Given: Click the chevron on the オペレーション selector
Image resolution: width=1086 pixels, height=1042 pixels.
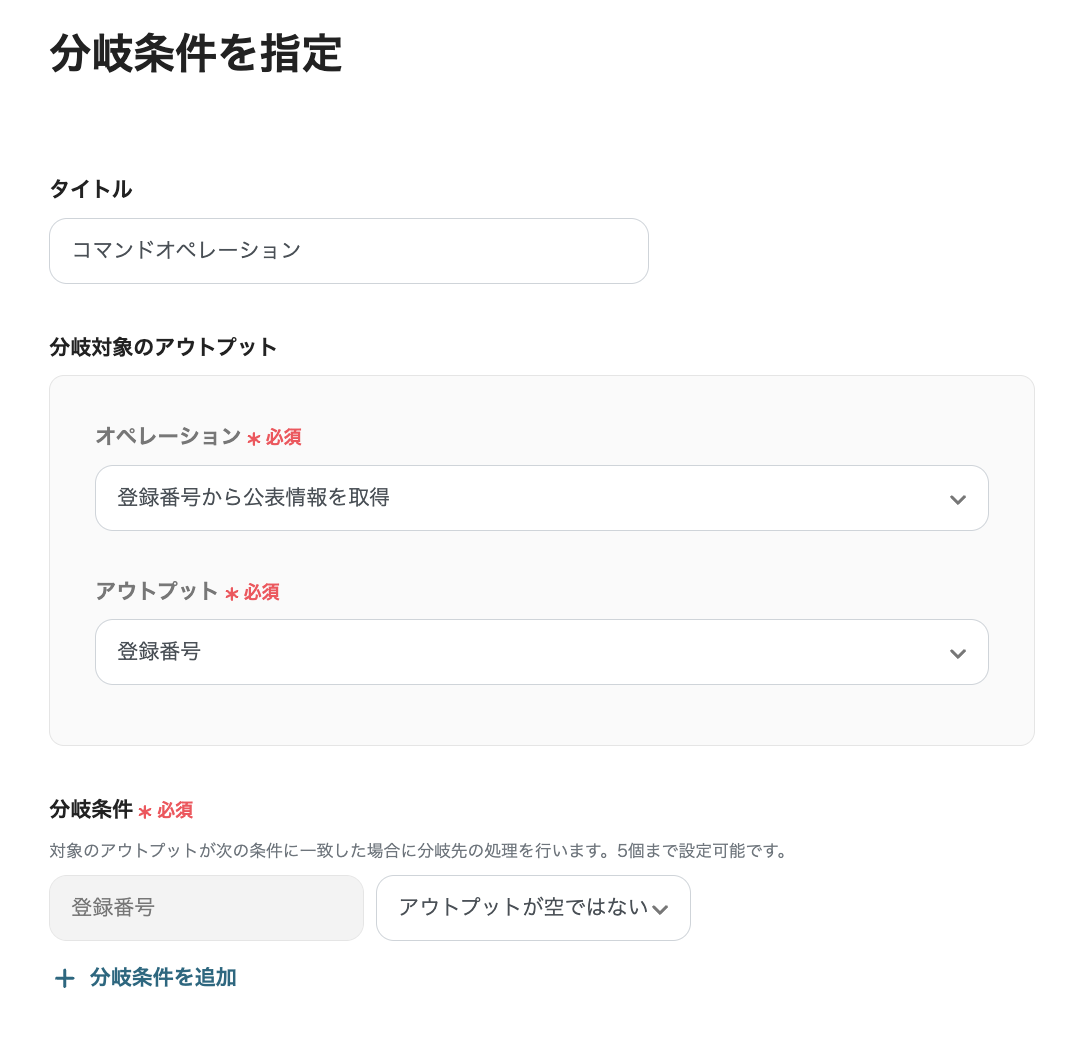Looking at the screenshot, I should pos(957,498).
